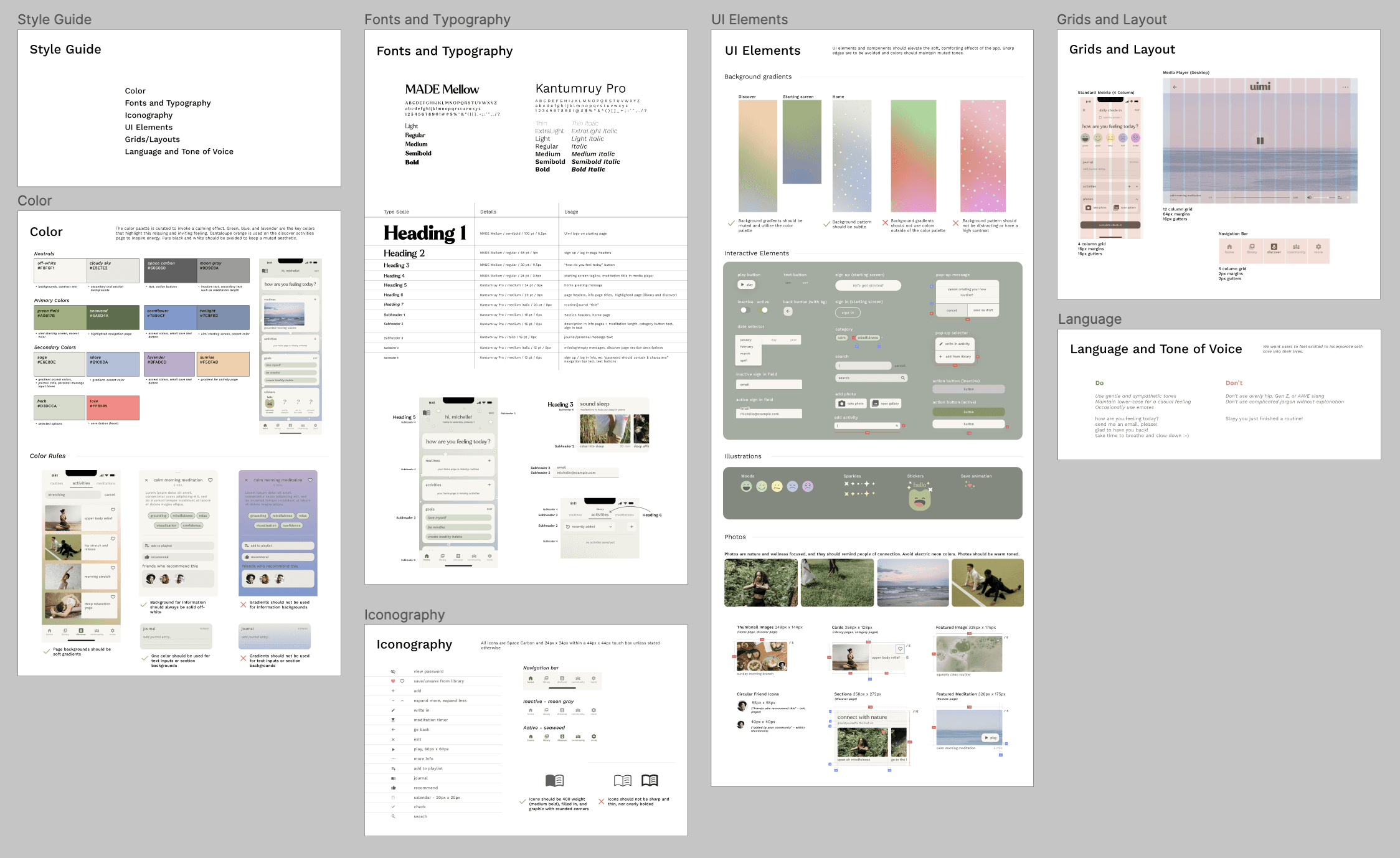Click the overly bold outlined book icon
This screenshot has height=858, width=1400.
(x=650, y=780)
